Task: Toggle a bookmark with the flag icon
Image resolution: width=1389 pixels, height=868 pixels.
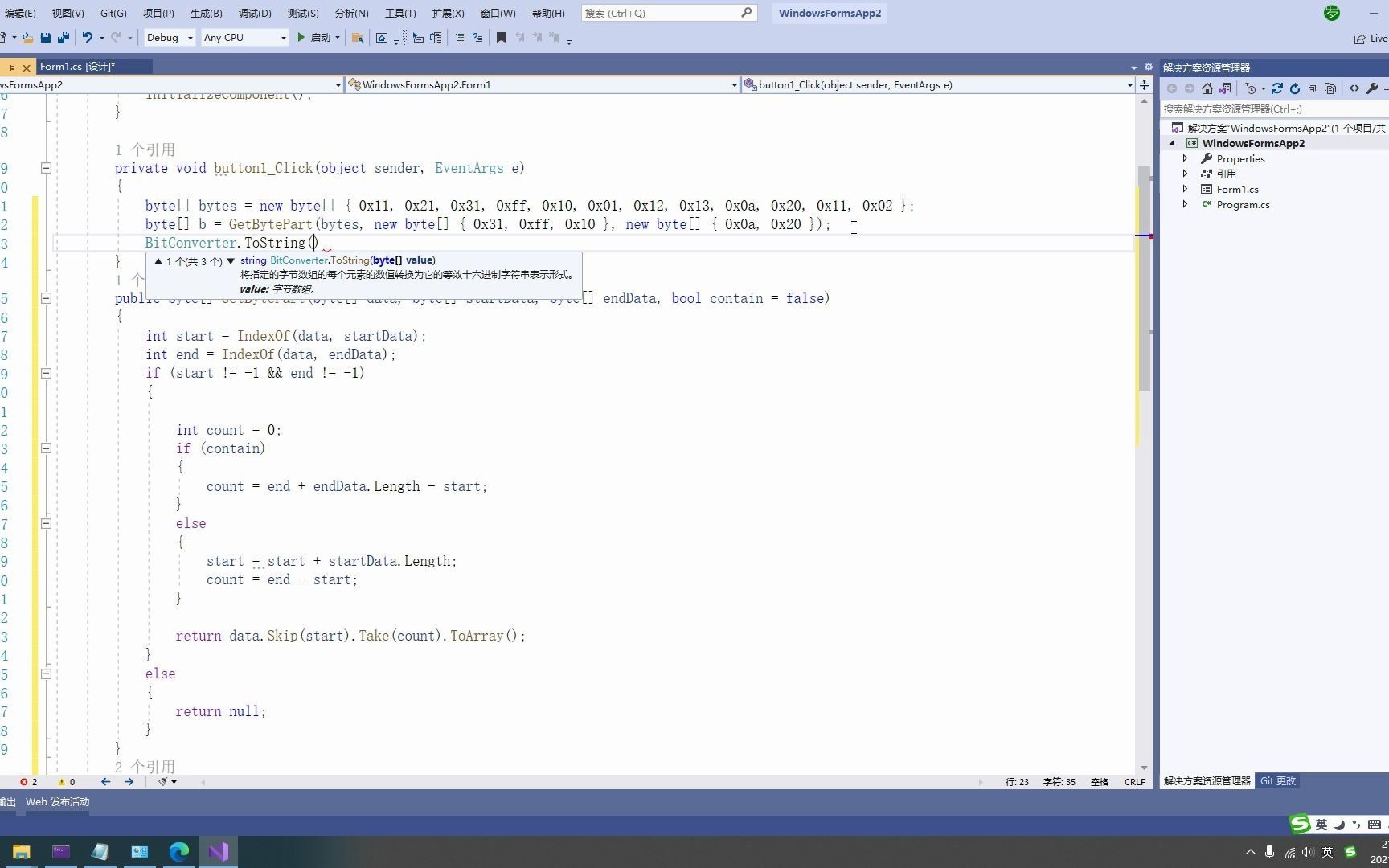Action: point(501,38)
